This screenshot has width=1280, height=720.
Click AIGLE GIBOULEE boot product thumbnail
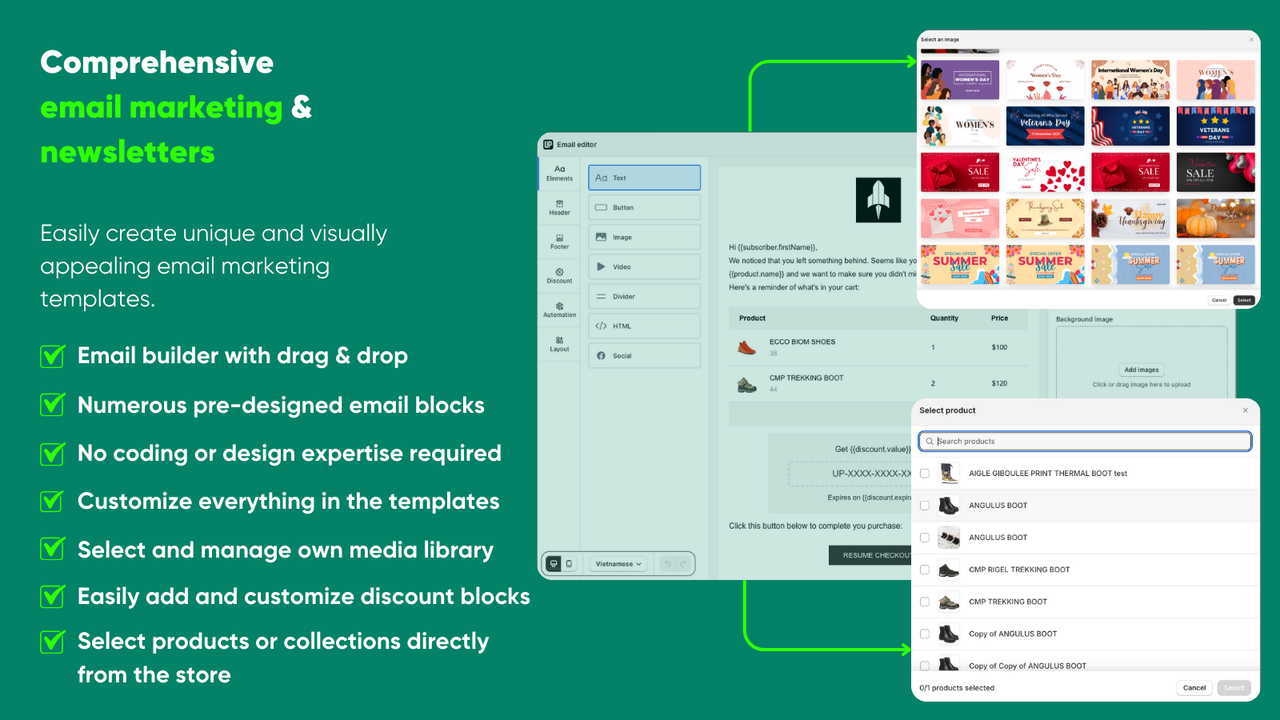click(x=949, y=473)
